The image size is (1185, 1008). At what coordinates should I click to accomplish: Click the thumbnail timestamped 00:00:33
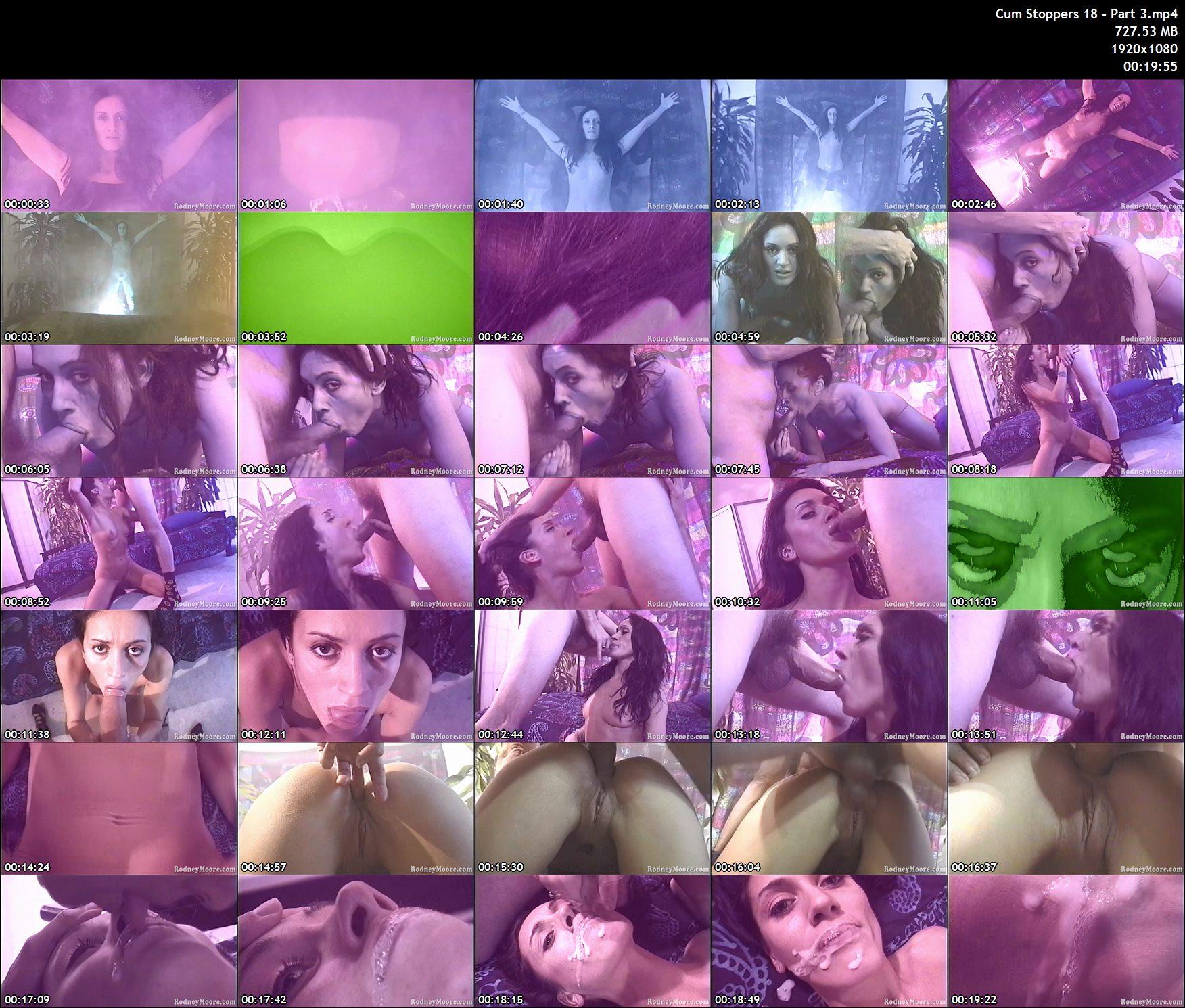tap(119, 145)
